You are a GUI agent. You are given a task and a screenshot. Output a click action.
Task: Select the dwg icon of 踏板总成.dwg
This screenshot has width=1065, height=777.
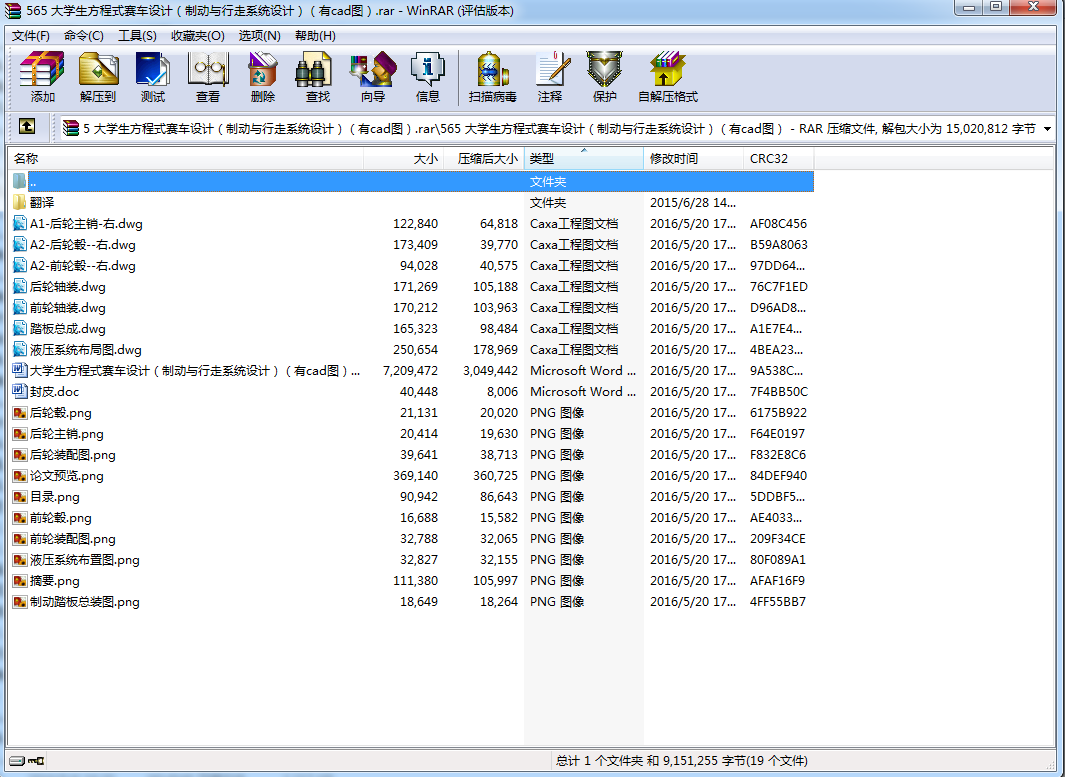tap(20, 329)
